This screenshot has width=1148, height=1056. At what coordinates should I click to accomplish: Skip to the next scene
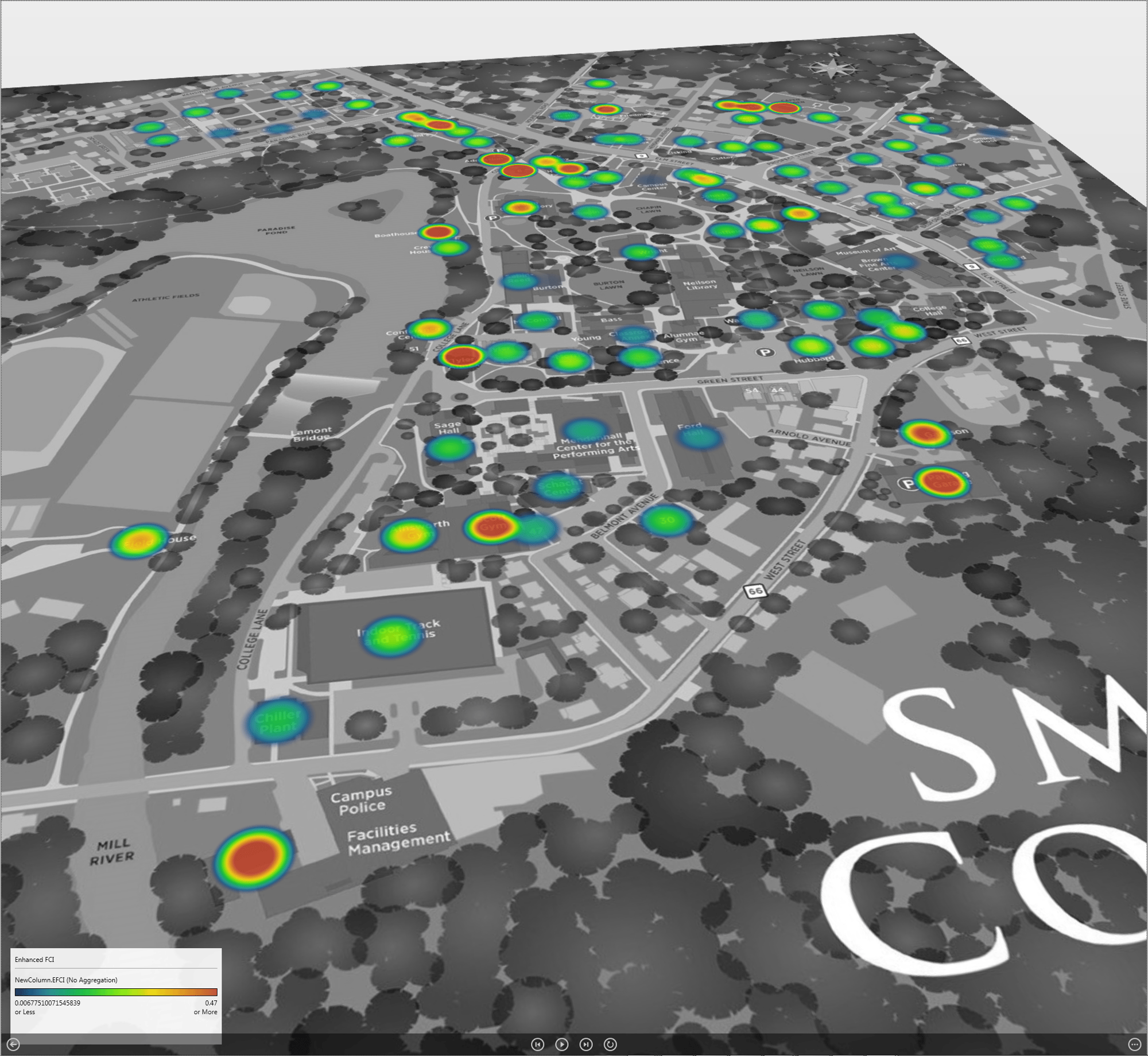coord(586,1045)
